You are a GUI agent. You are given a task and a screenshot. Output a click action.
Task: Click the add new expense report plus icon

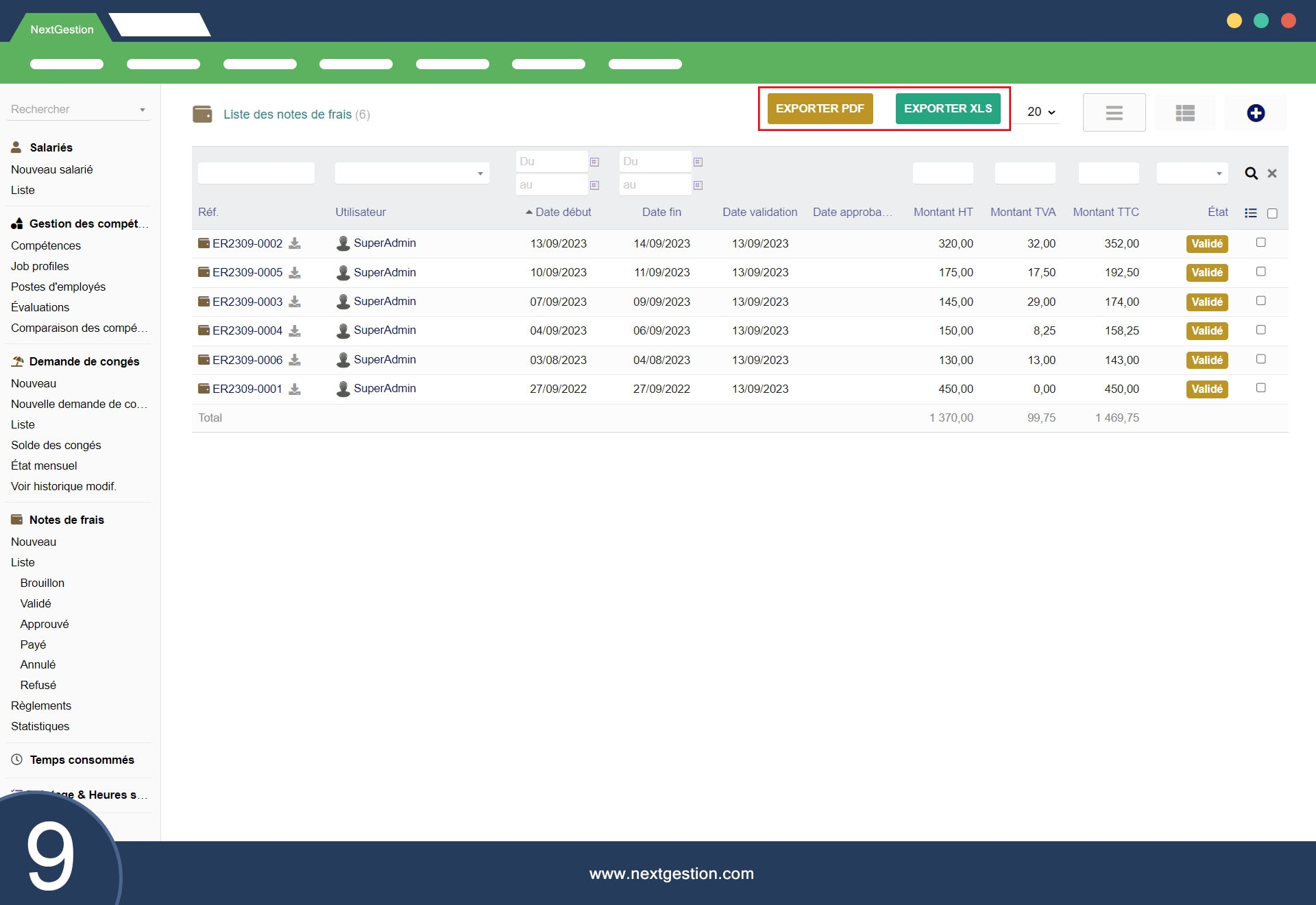[x=1255, y=113]
